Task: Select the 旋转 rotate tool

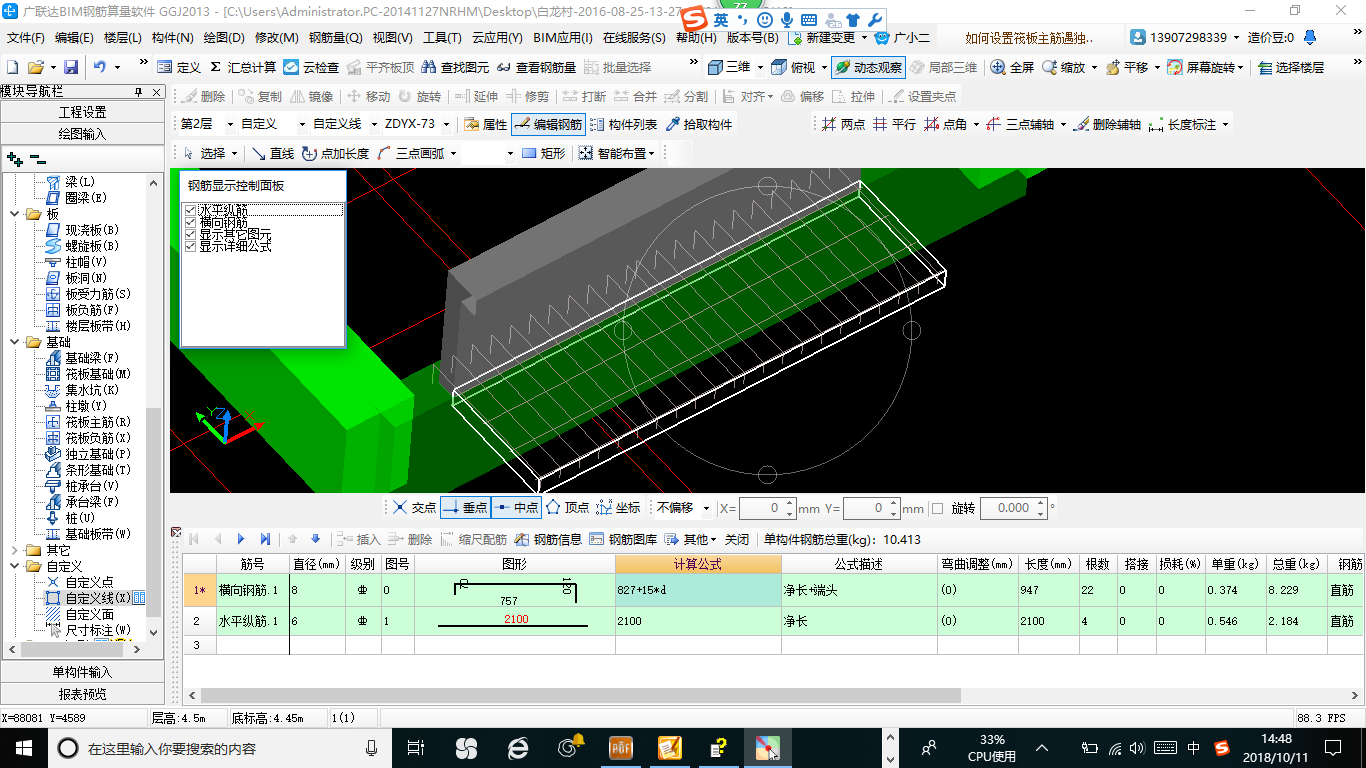Action: 419,96
